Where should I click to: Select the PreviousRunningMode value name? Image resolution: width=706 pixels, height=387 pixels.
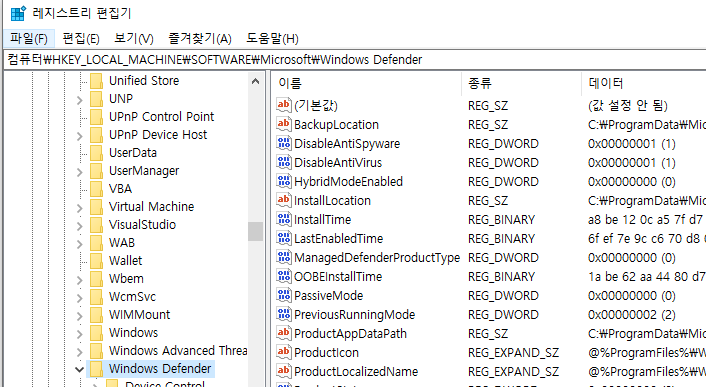pos(354,314)
